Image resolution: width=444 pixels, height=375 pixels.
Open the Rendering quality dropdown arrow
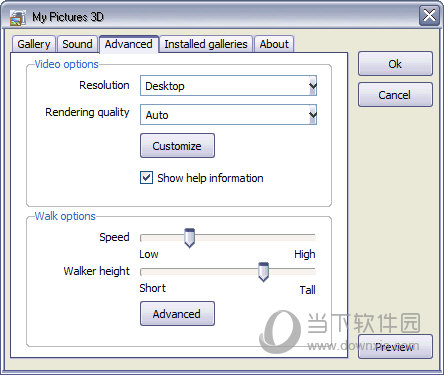coord(313,115)
